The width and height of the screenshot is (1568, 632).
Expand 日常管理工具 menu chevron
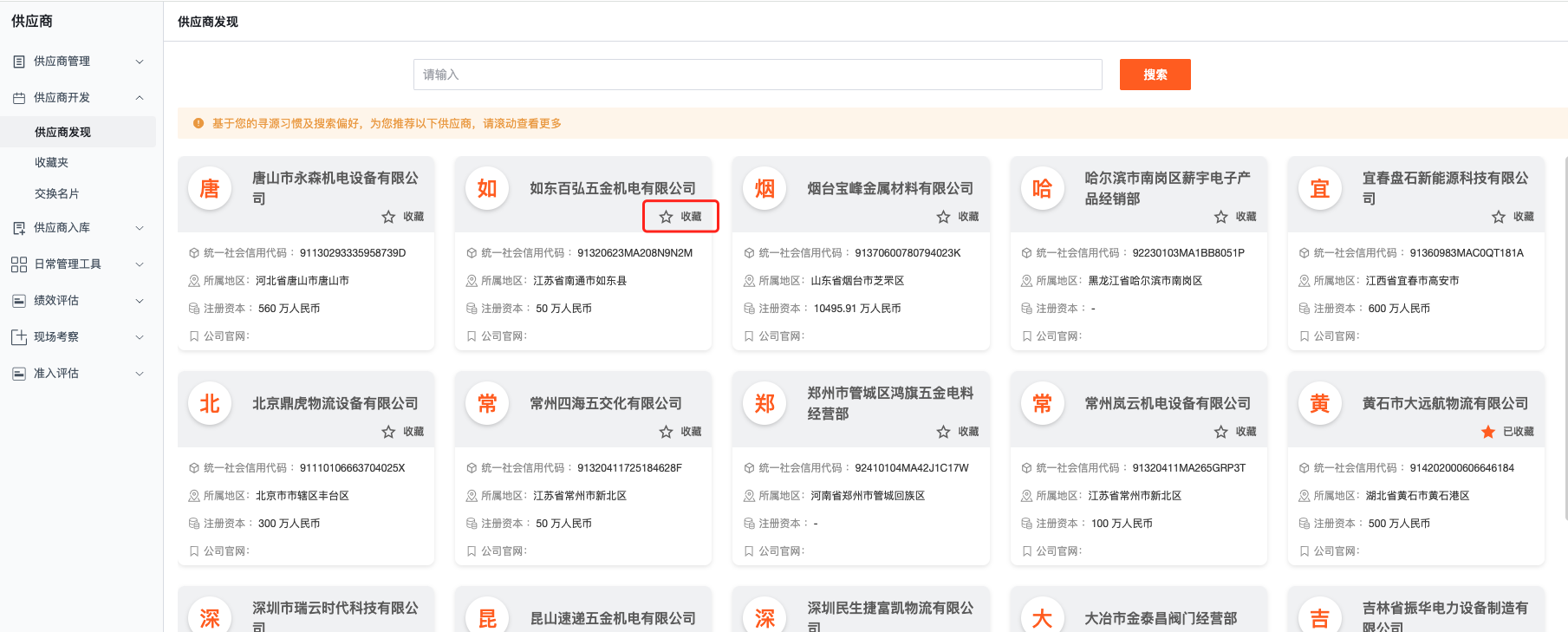tap(140, 264)
